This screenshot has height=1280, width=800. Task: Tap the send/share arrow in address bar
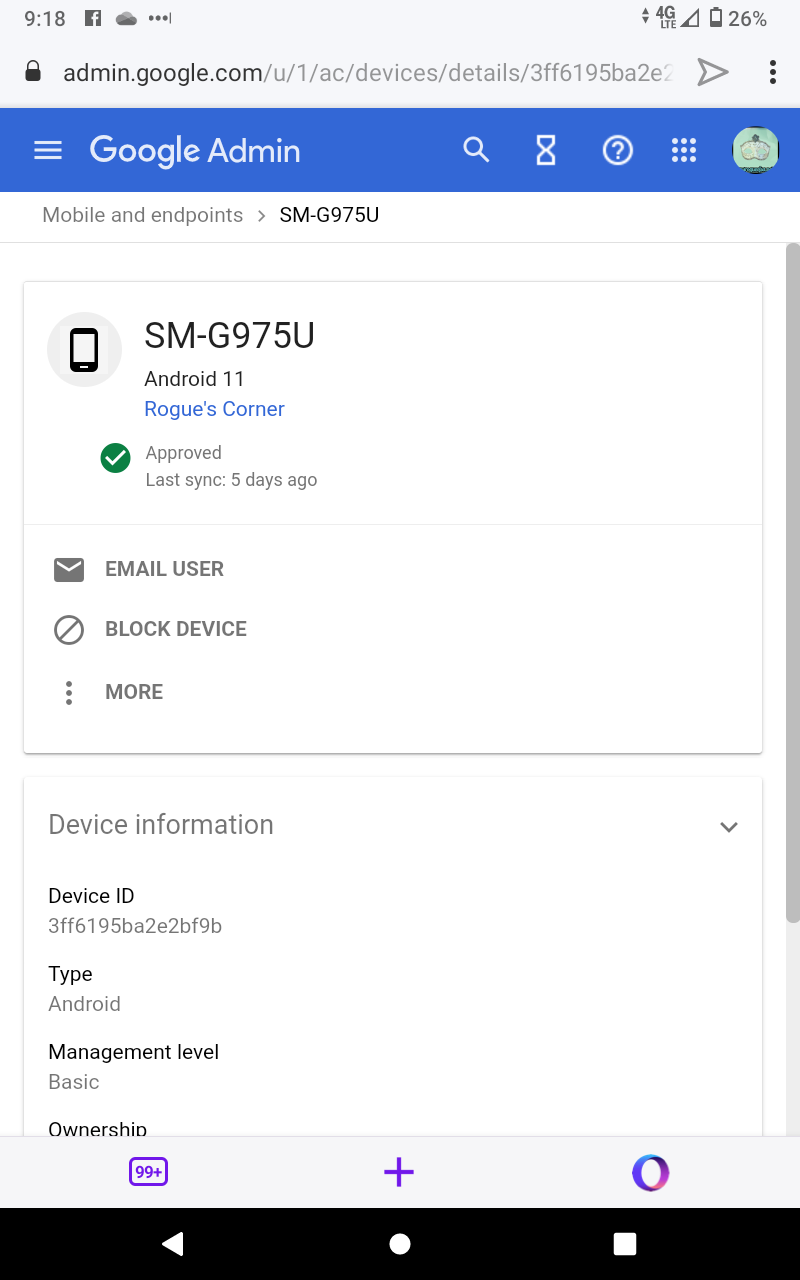click(x=712, y=72)
